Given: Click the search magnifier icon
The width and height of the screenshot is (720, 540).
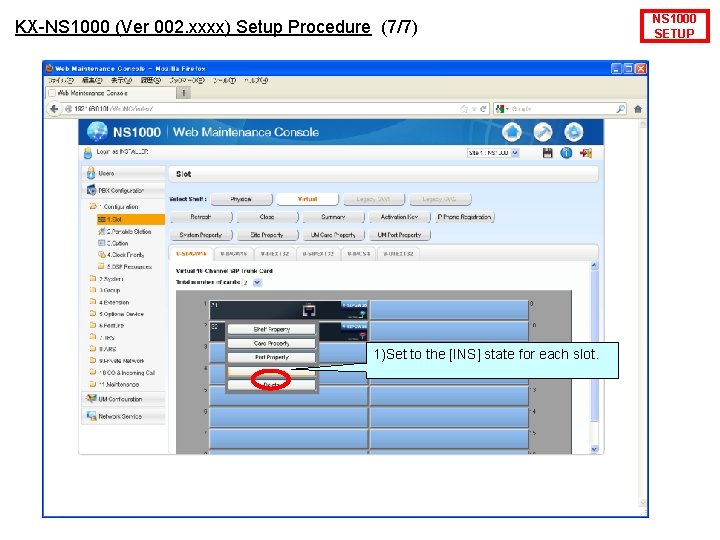Looking at the screenshot, I should click(620, 109).
